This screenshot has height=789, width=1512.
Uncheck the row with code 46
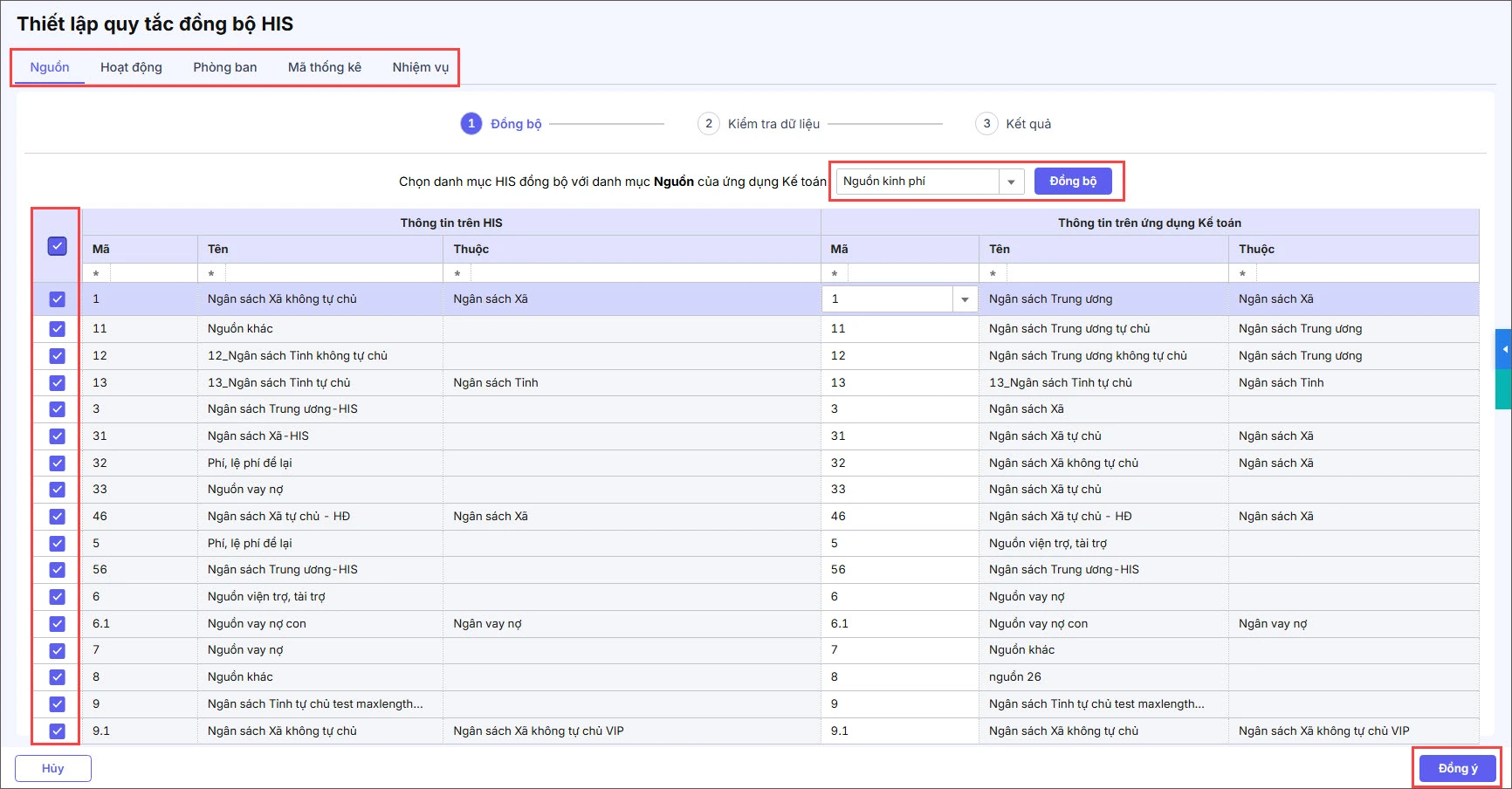point(57,517)
